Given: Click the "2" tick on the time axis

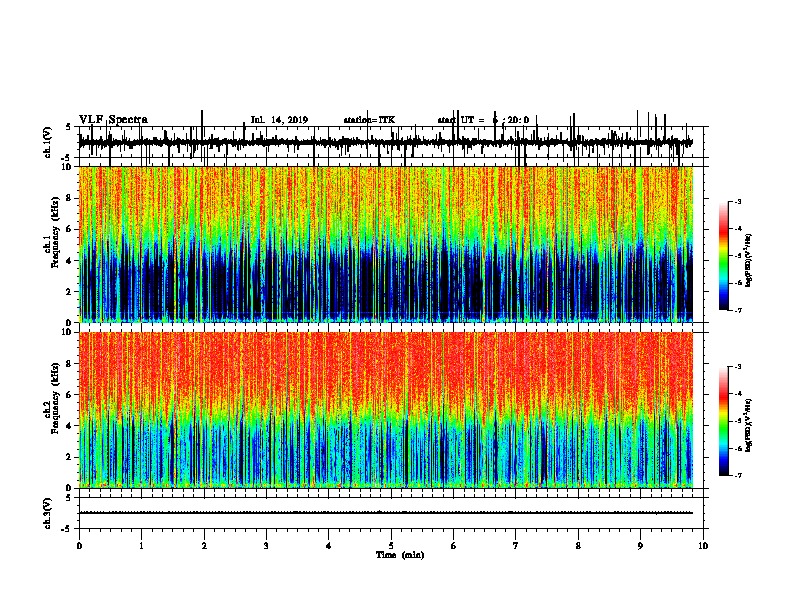Looking at the screenshot, I should tap(204, 546).
